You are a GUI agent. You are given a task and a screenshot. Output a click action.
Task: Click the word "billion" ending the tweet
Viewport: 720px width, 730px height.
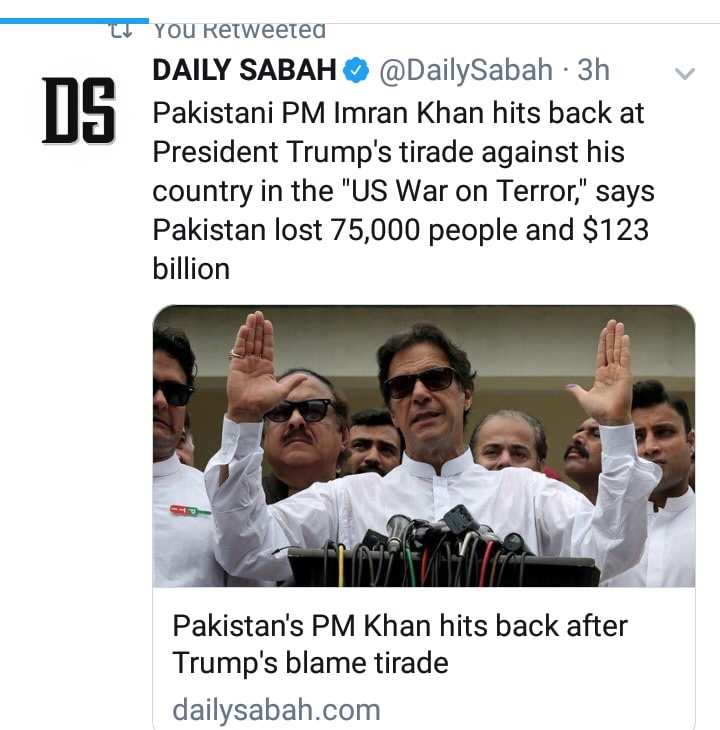(x=191, y=268)
